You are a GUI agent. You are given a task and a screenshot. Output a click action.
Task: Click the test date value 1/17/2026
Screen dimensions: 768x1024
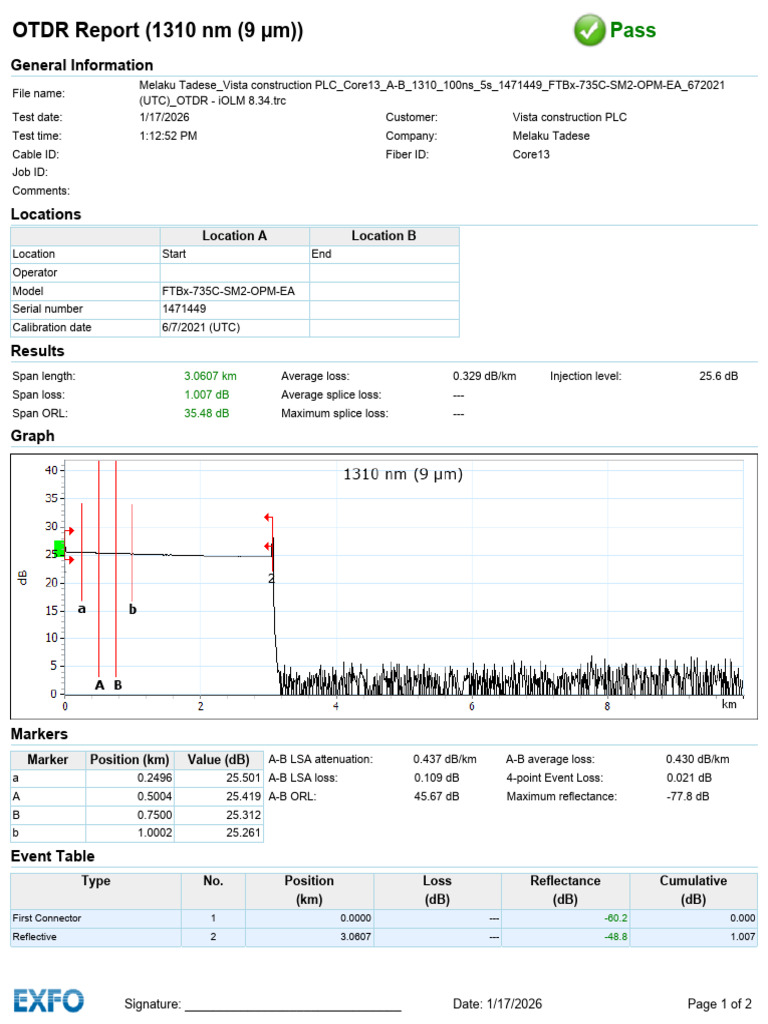tap(164, 118)
